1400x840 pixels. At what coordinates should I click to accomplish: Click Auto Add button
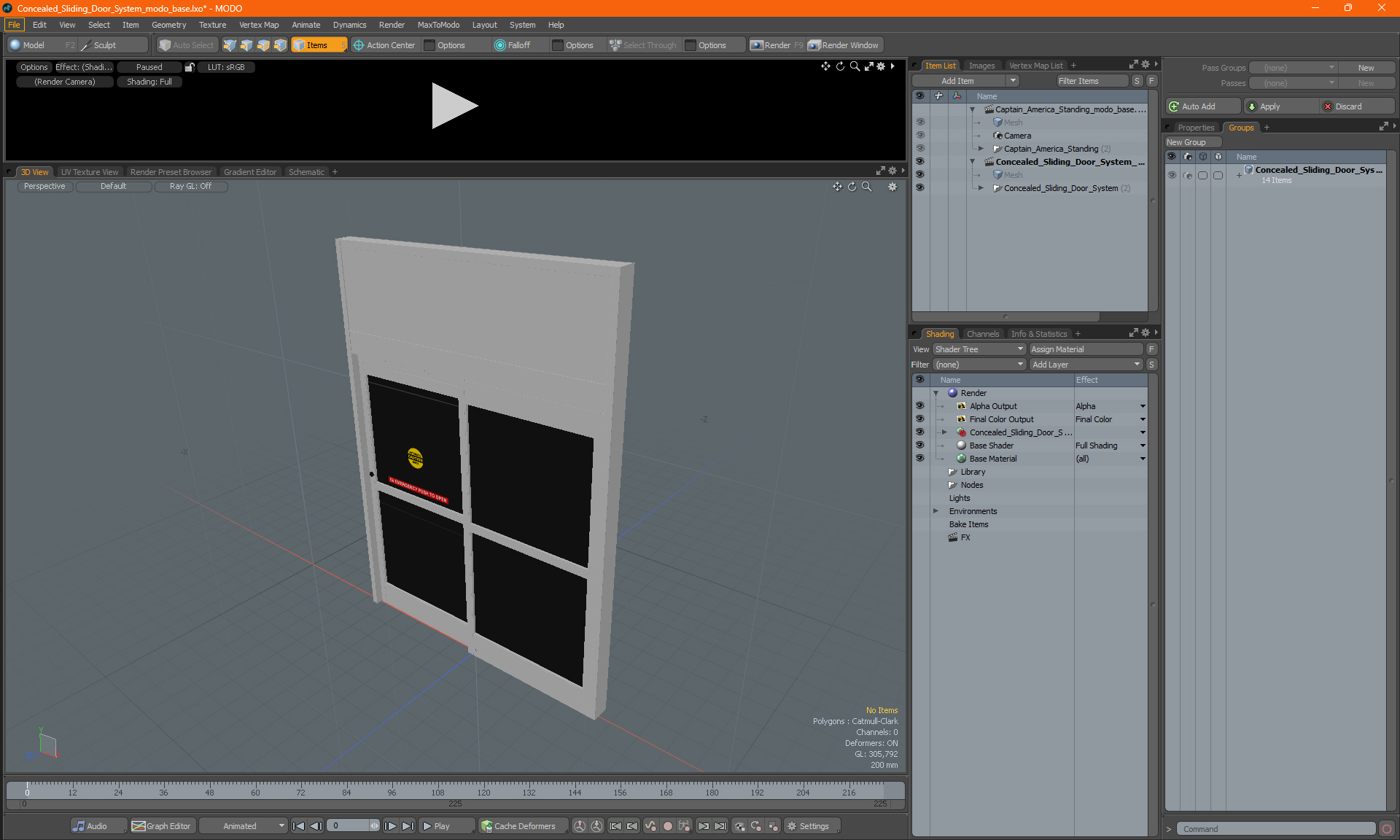click(x=1202, y=106)
